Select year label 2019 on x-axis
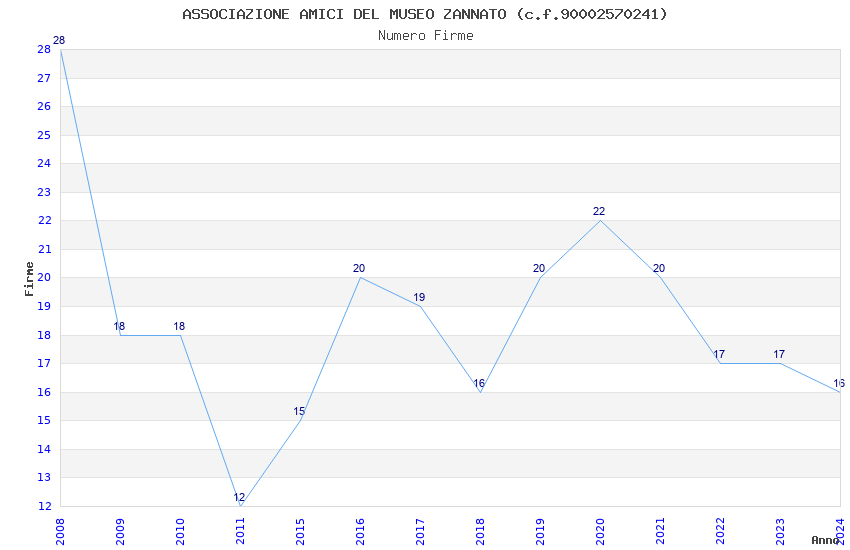The height and width of the screenshot is (550, 850). (x=540, y=531)
